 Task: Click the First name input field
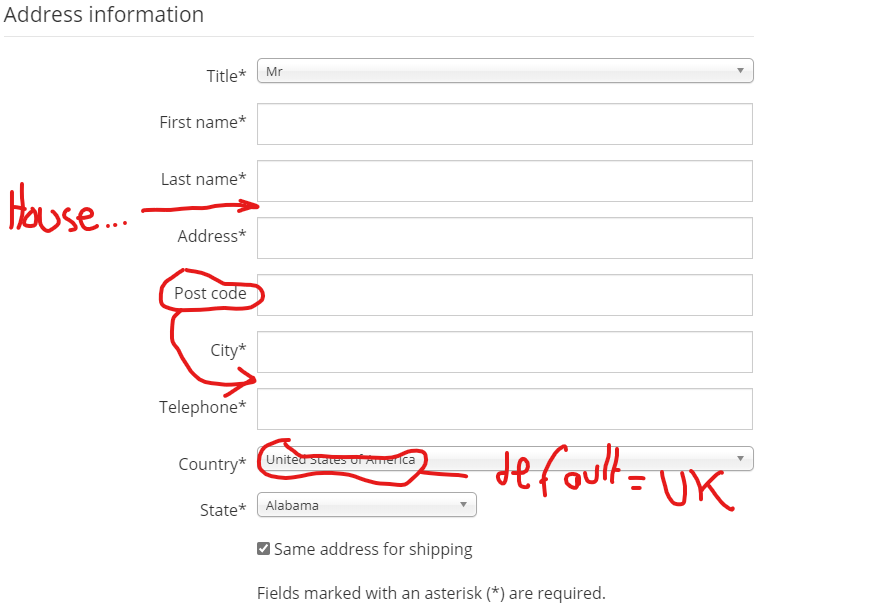coord(504,124)
